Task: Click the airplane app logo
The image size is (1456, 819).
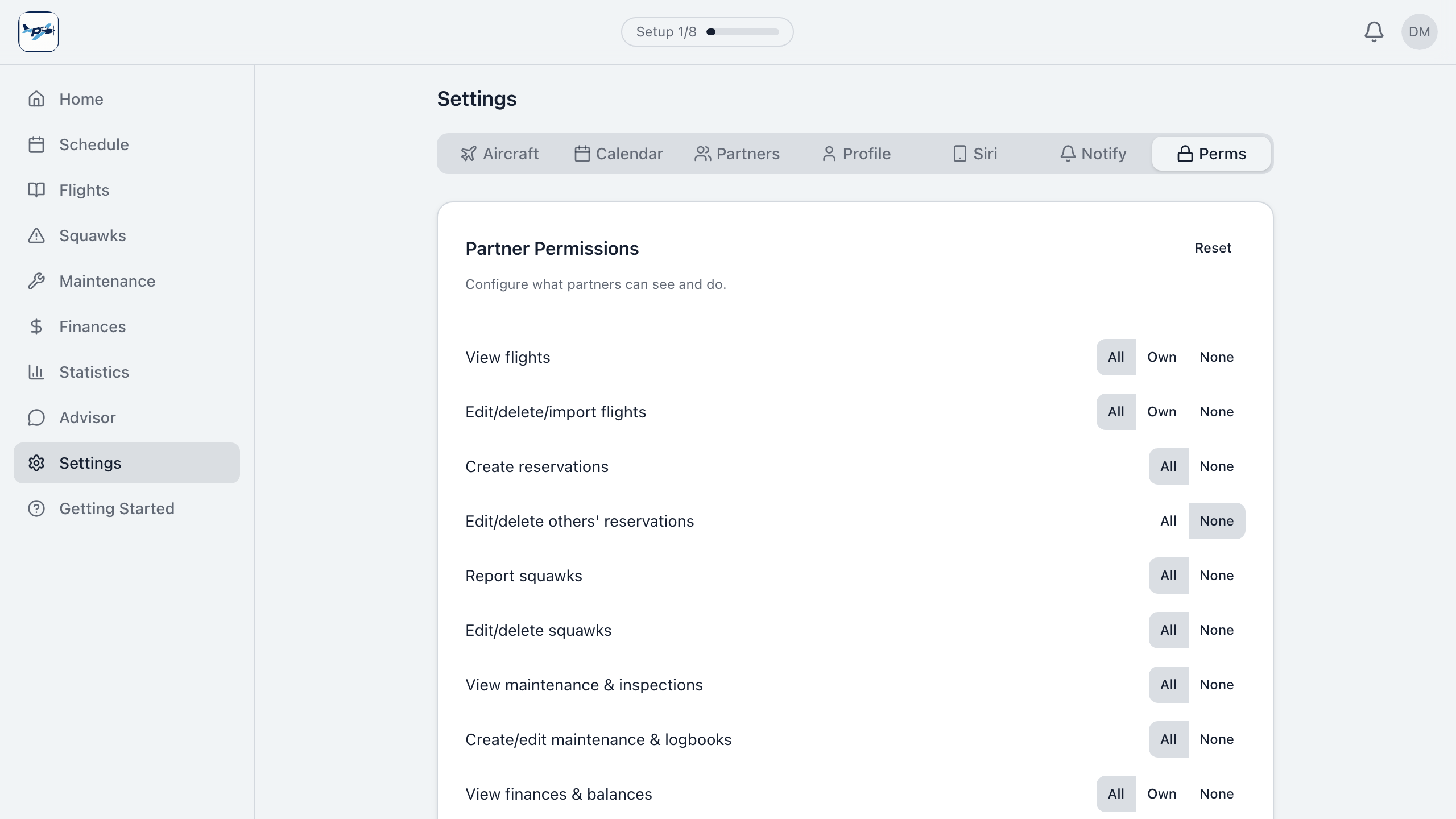Action: tap(39, 32)
